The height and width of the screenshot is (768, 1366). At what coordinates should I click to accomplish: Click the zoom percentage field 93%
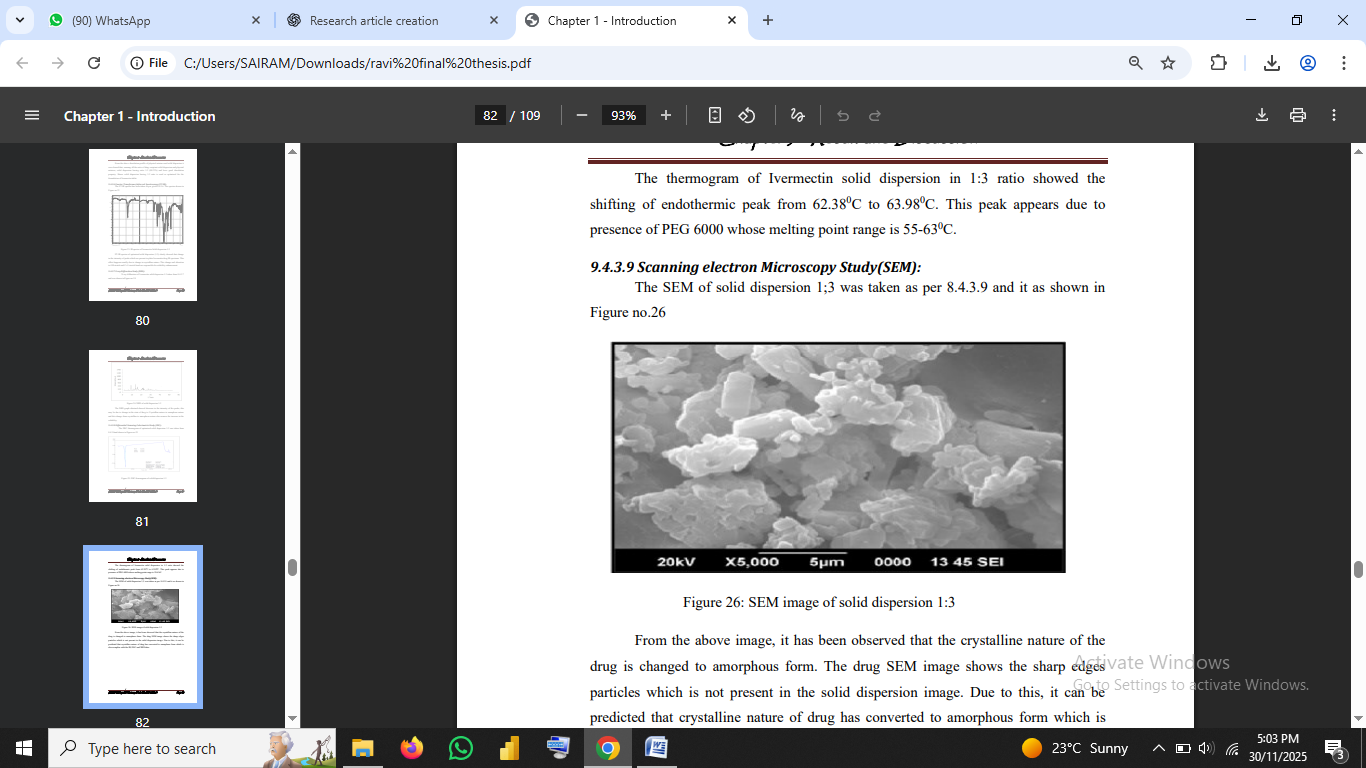point(624,116)
